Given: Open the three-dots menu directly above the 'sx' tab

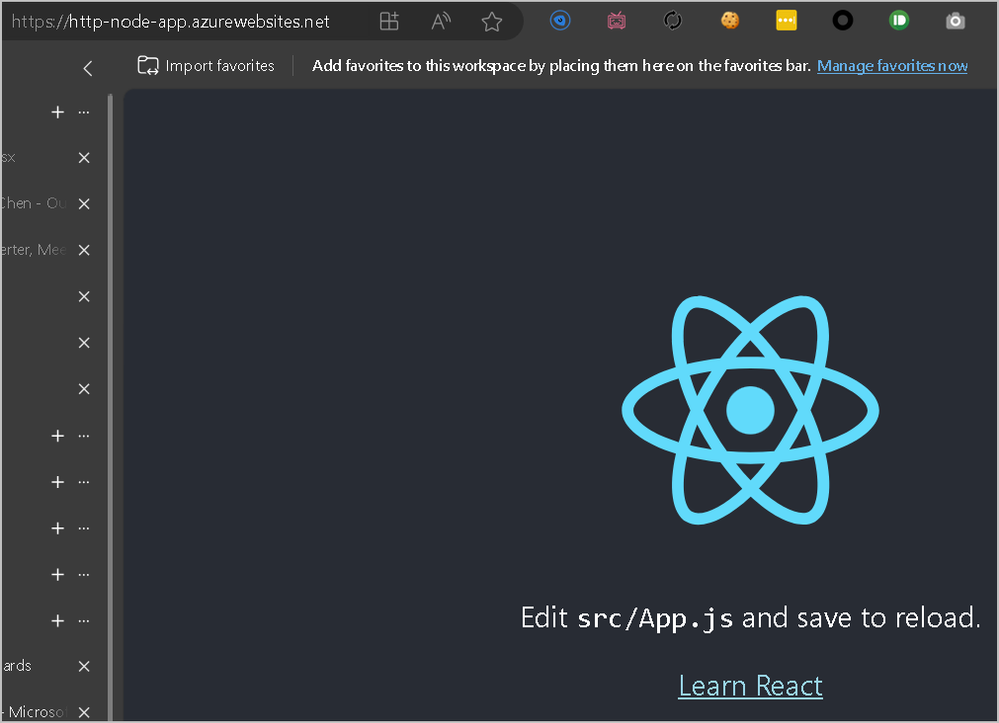Looking at the screenshot, I should [x=83, y=112].
